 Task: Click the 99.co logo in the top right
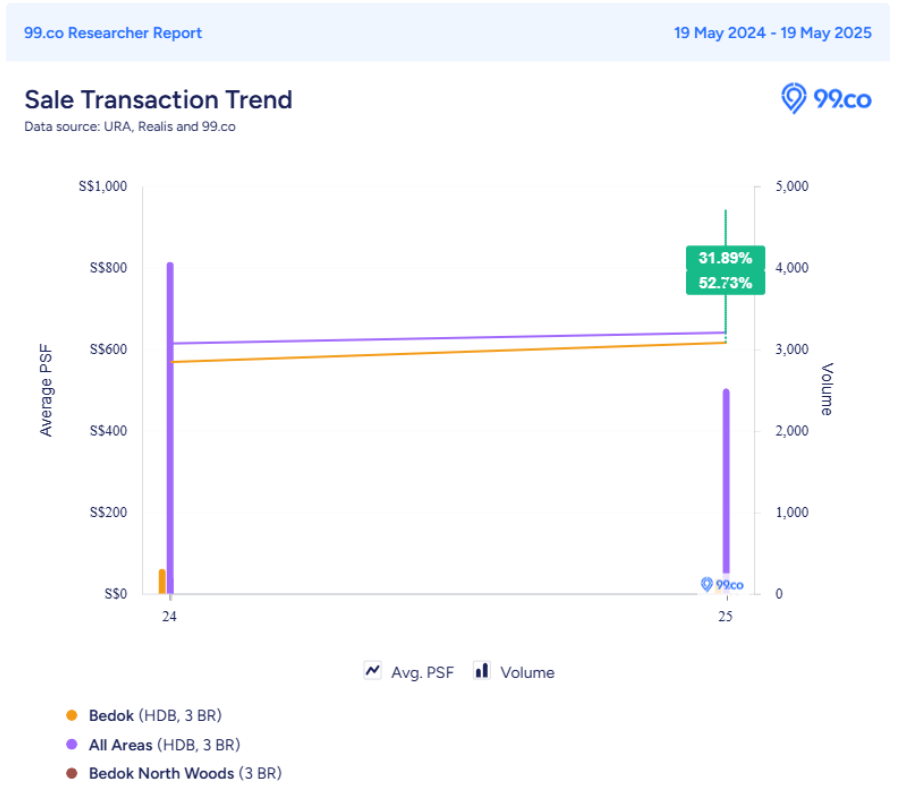coord(825,98)
